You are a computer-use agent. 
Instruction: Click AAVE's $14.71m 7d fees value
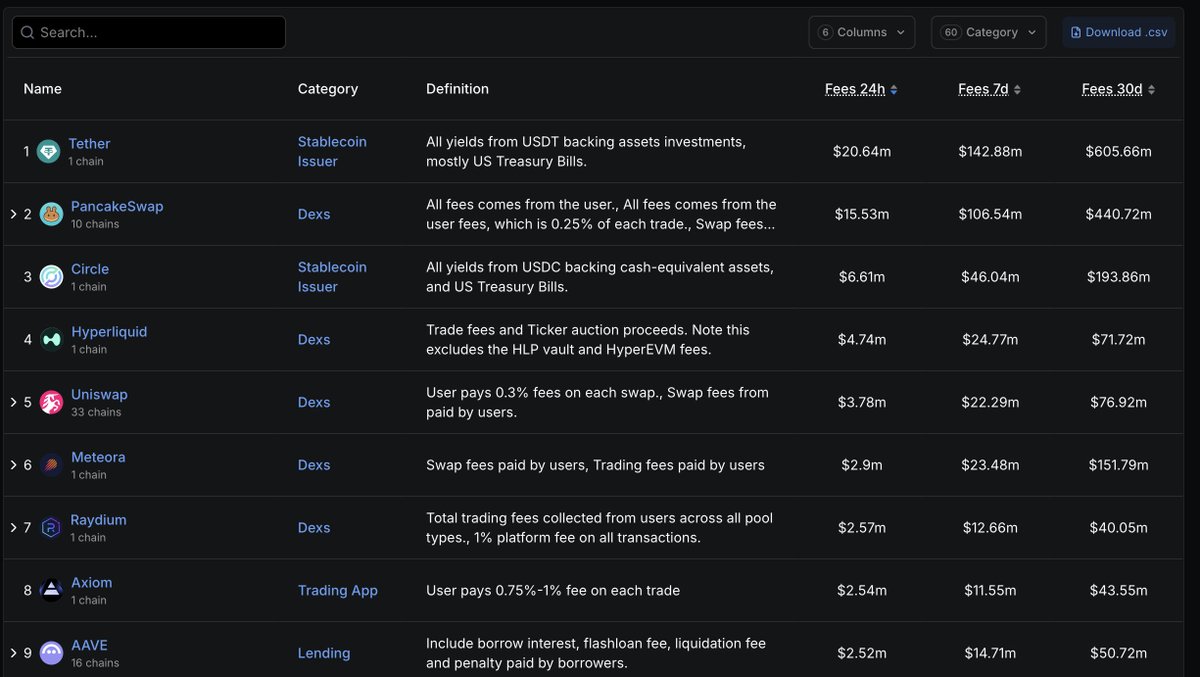click(990, 653)
